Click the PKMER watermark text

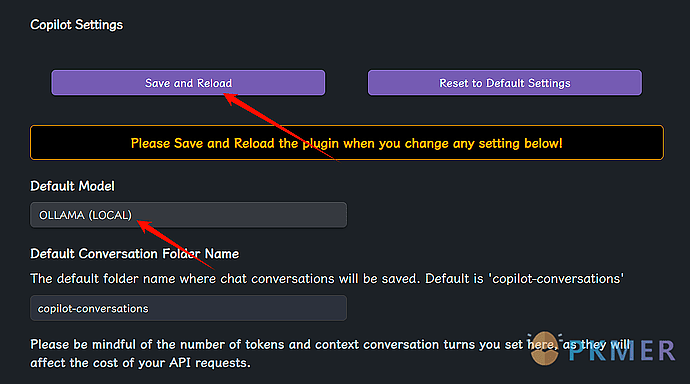coord(621,351)
